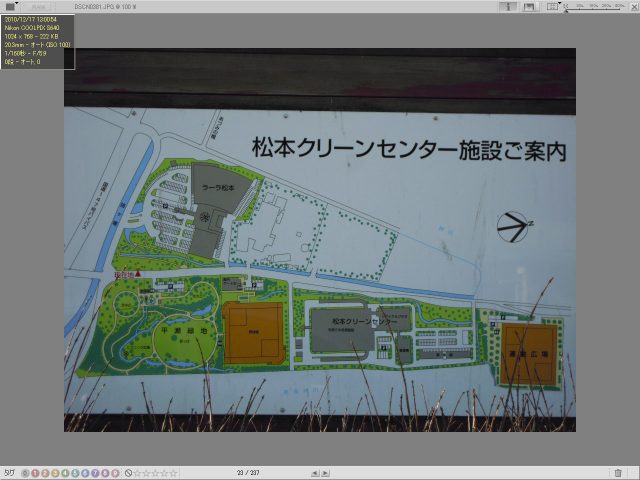The width and height of the screenshot is (640, 480).
Task: Go to the previous image arrow
Action: (313, 473)
